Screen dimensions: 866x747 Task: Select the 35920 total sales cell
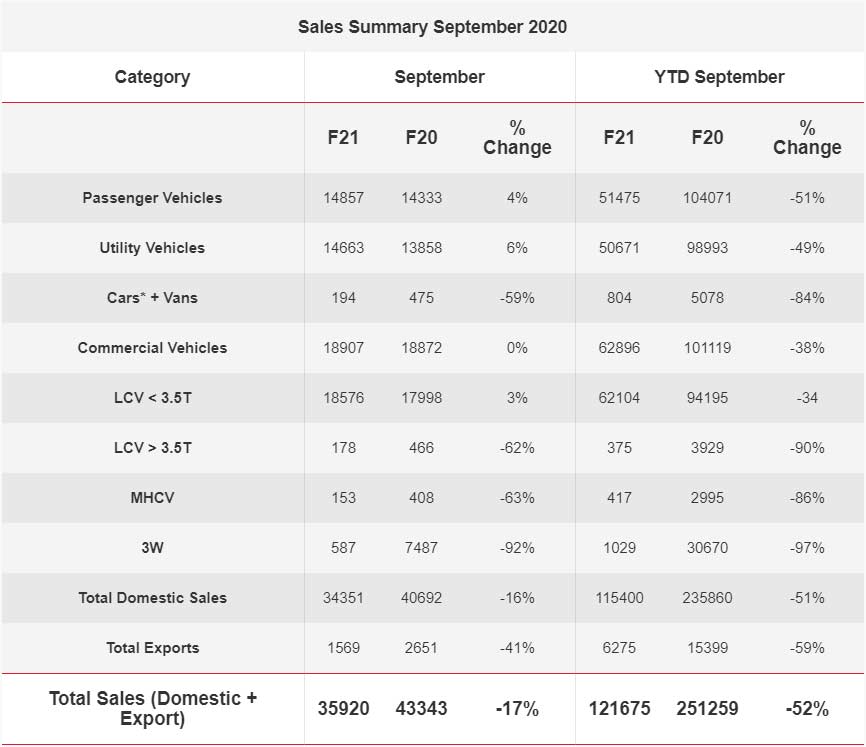point(343,709)
